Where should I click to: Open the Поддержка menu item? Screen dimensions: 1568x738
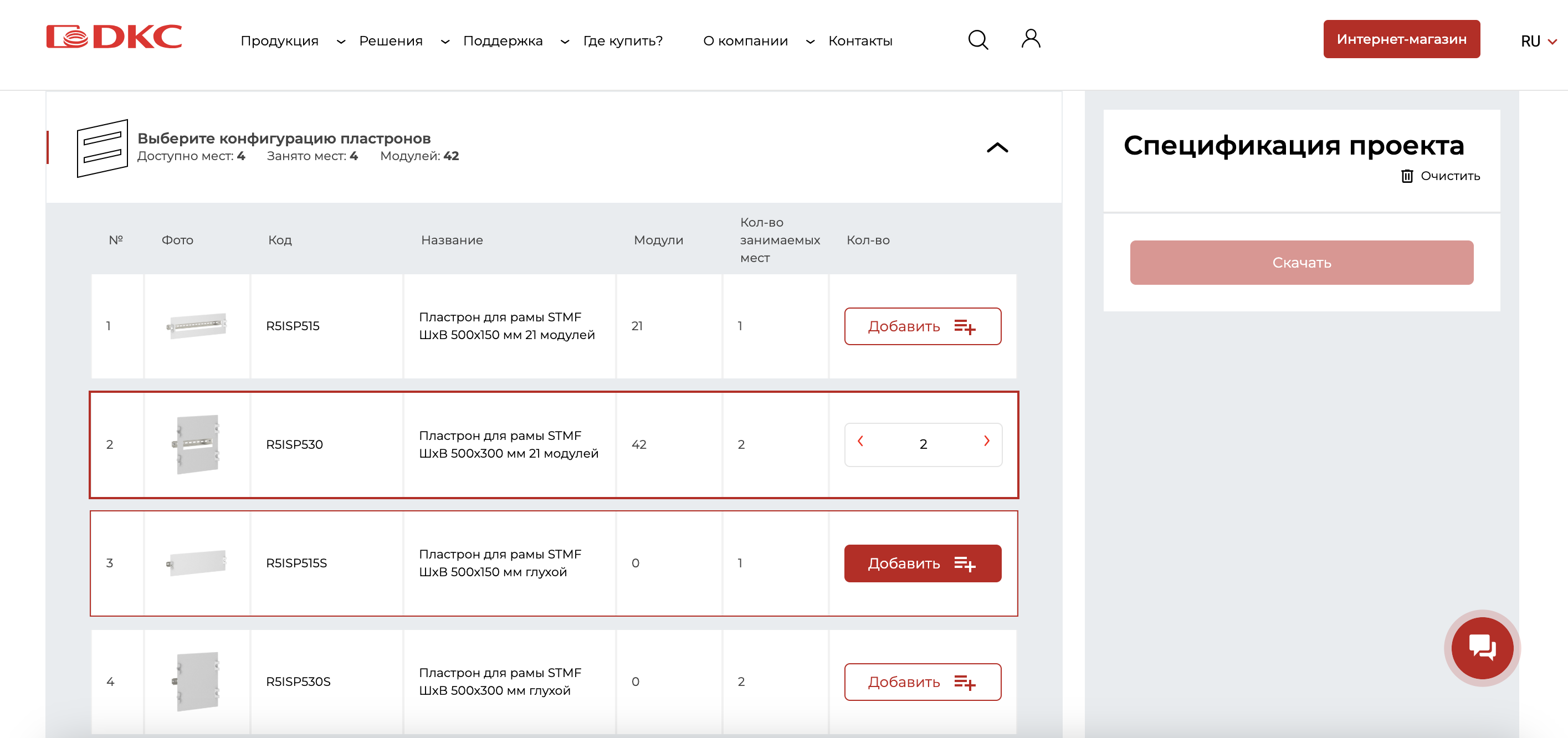pos(503,41)
